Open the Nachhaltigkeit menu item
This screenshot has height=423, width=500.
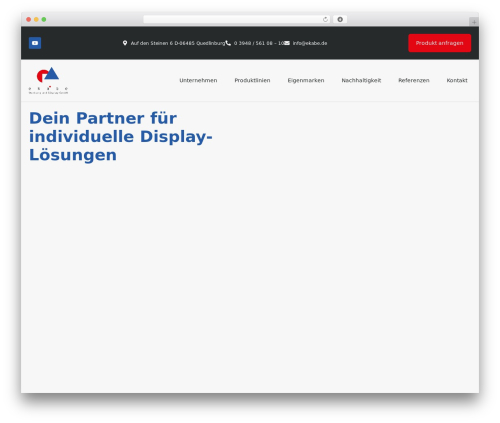[x=361, y=80]
